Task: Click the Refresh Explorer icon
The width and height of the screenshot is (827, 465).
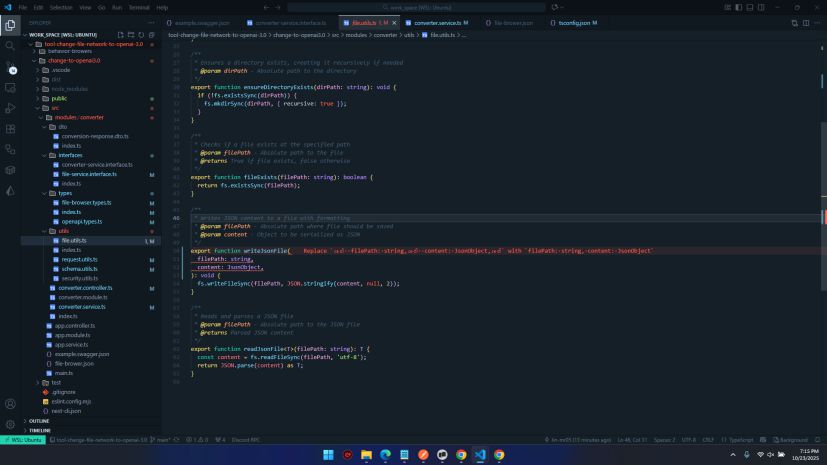Action: 141,35
